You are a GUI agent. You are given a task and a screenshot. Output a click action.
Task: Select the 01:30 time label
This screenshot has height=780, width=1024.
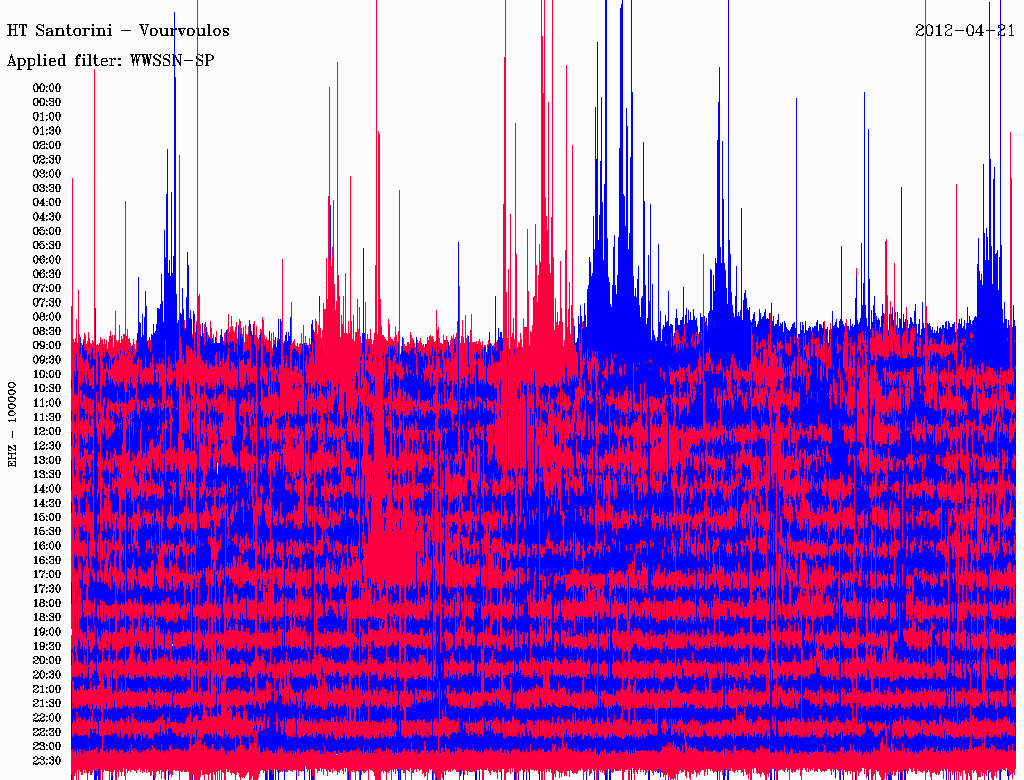click(x=47, y=131)
